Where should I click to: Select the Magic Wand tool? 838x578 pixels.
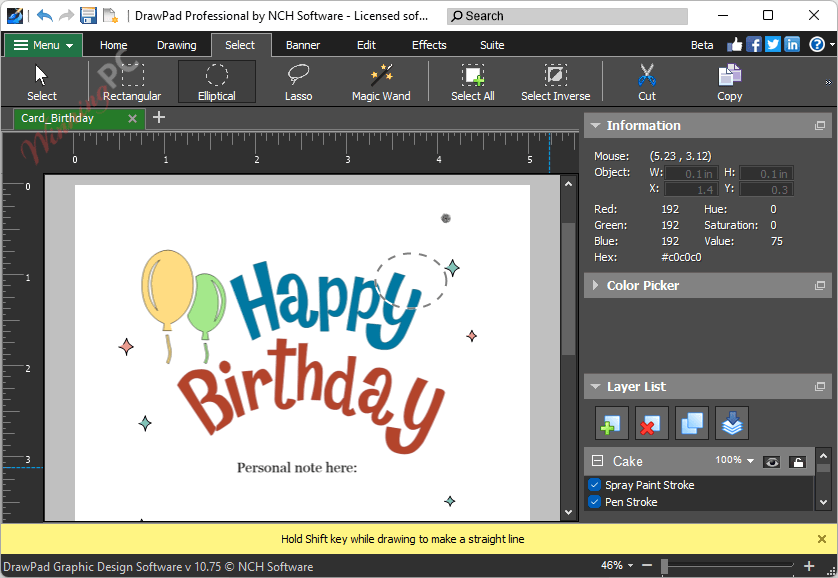[381, 80]
